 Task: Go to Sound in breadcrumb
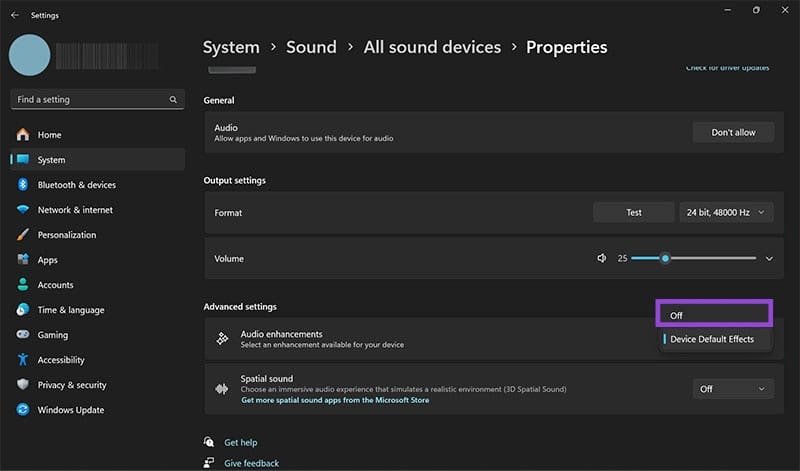pos(311,47)
